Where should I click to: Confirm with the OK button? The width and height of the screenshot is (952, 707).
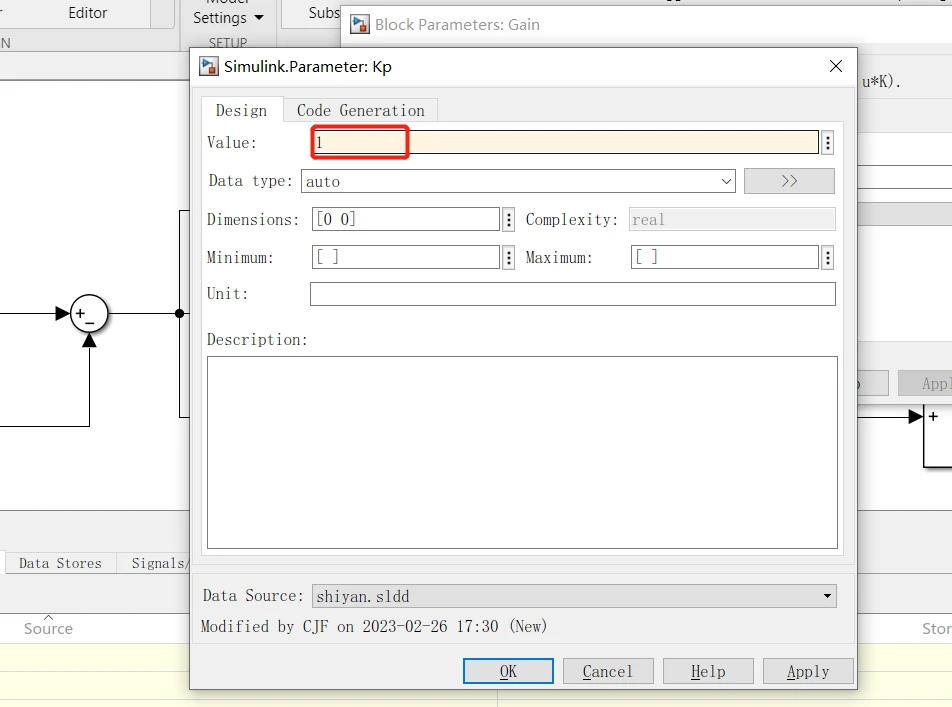508,671
